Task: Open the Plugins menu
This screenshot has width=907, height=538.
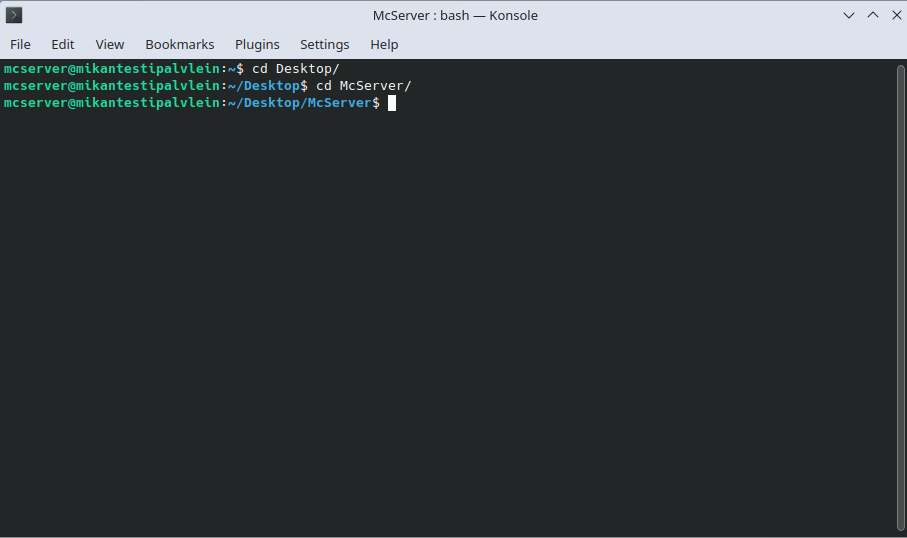Action: coord(257,44)
